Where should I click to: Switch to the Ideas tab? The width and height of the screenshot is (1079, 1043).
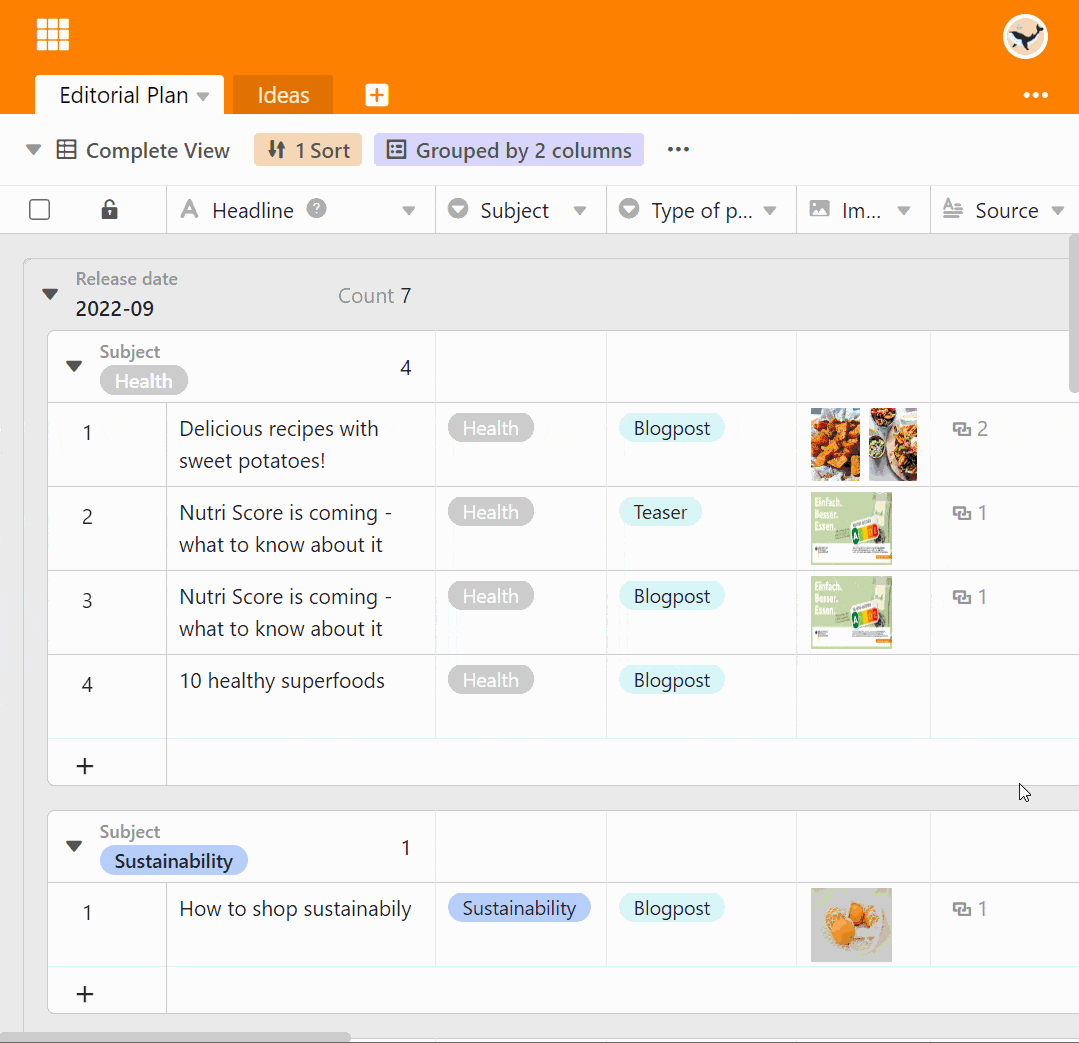click(283, 95)
